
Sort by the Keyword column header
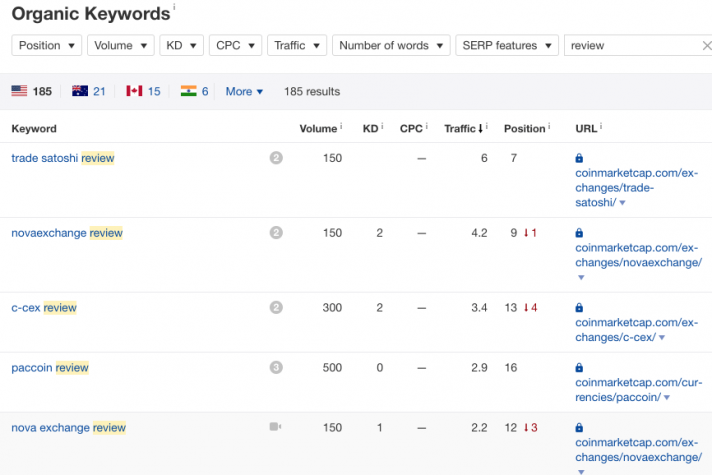pyautogui.click(x=34, y=129)
